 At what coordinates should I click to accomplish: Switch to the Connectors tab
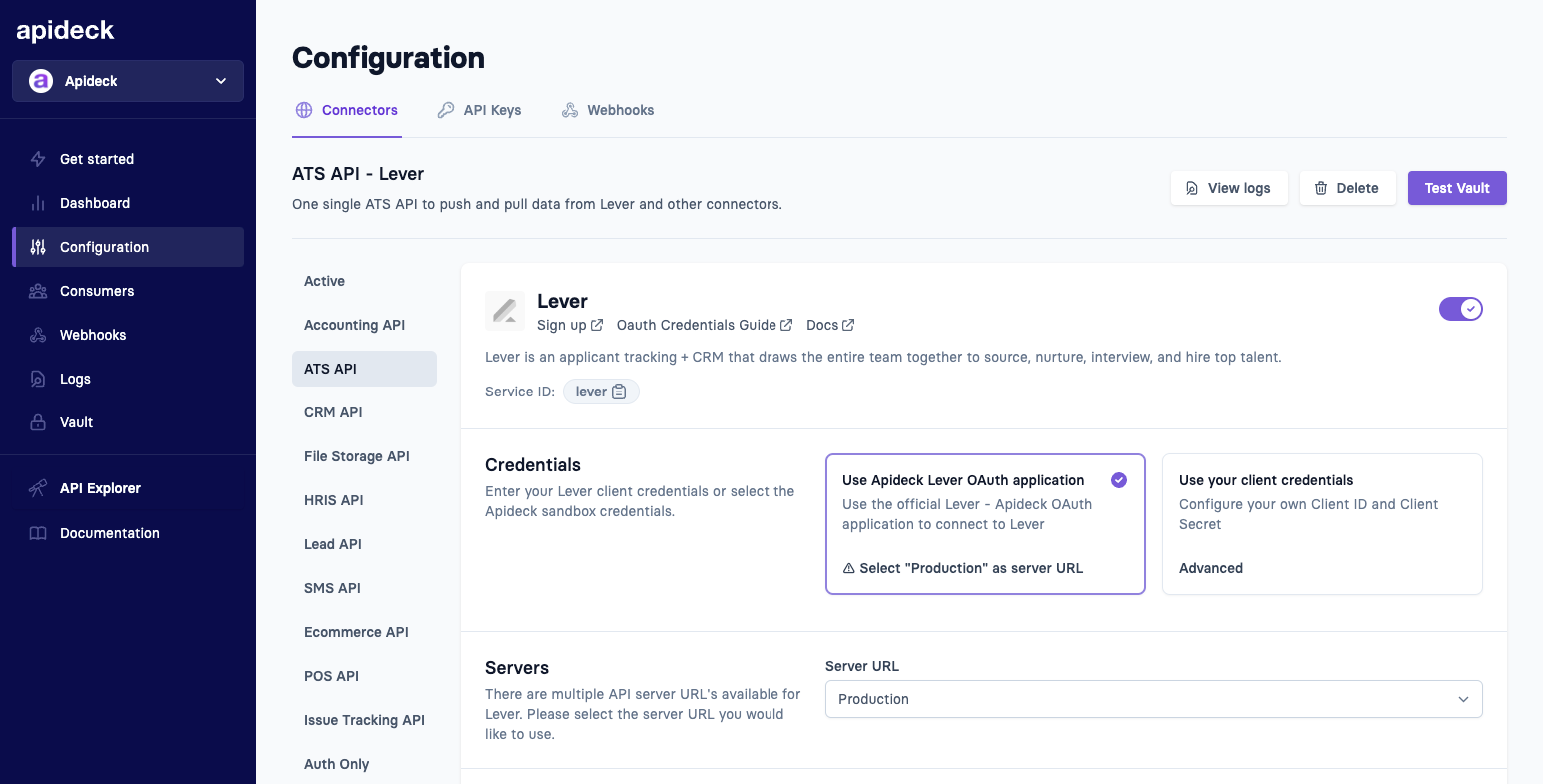[347, 110]
